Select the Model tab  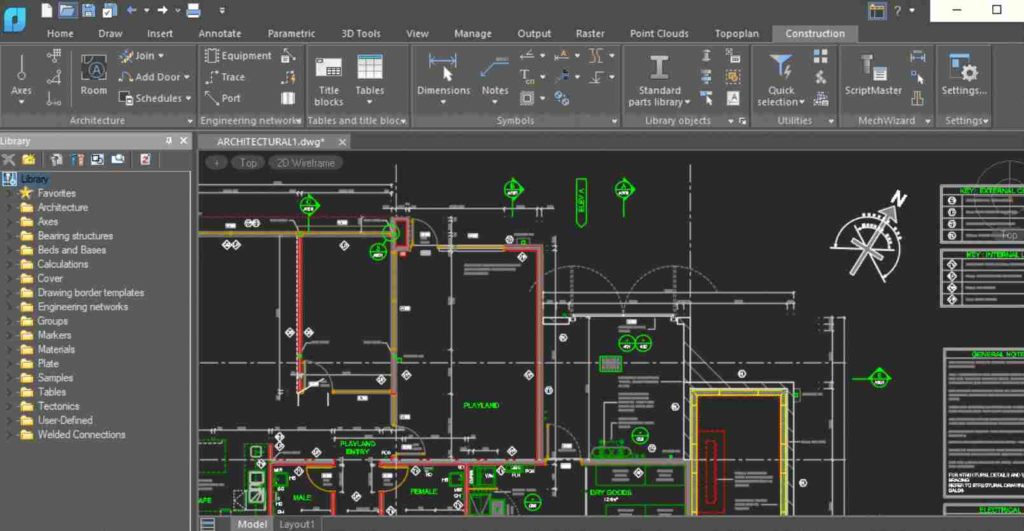click(252, 524)
